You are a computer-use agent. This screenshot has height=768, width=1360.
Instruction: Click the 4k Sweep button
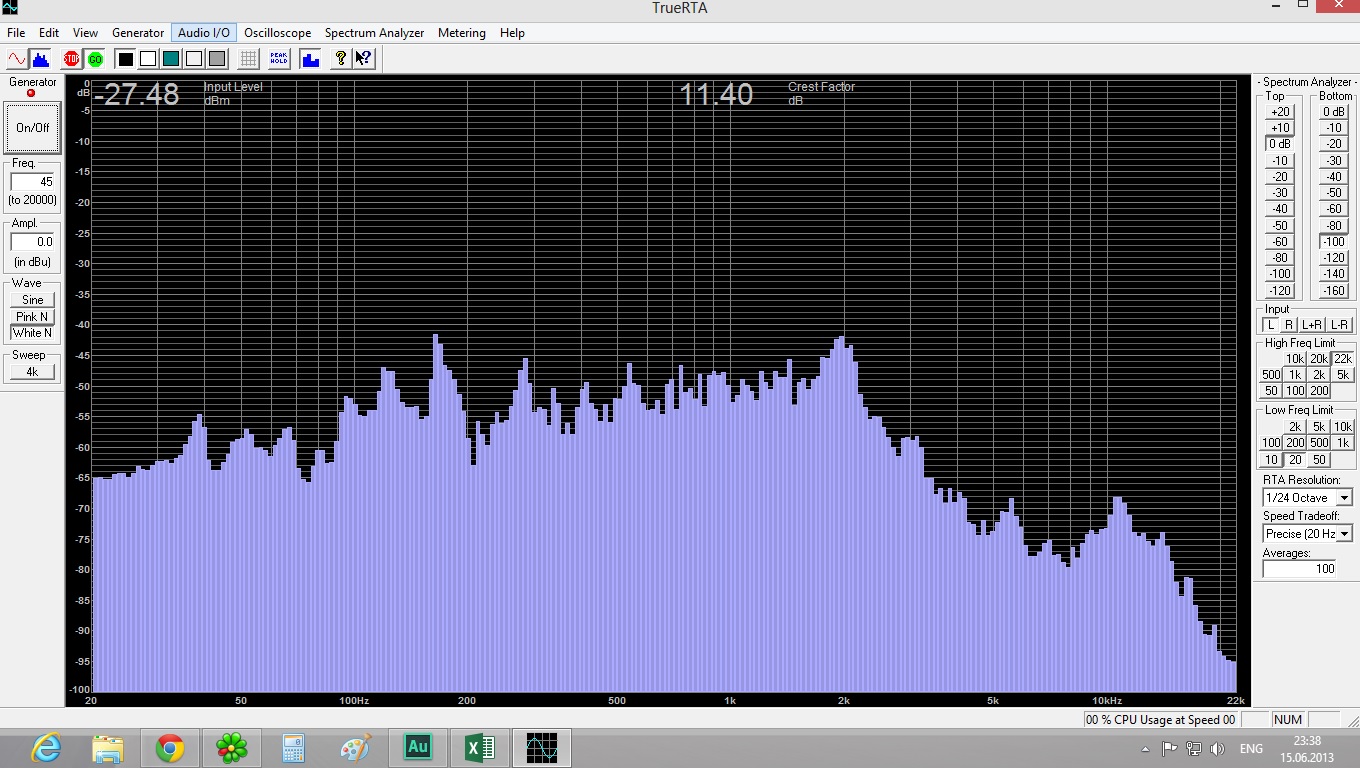pos(32,371)
